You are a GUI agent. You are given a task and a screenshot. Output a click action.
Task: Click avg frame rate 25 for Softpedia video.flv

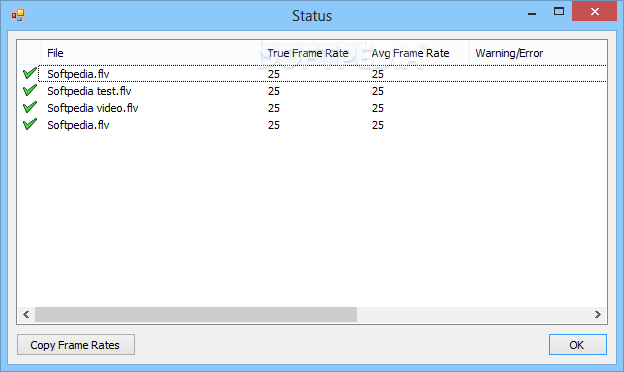378,108
